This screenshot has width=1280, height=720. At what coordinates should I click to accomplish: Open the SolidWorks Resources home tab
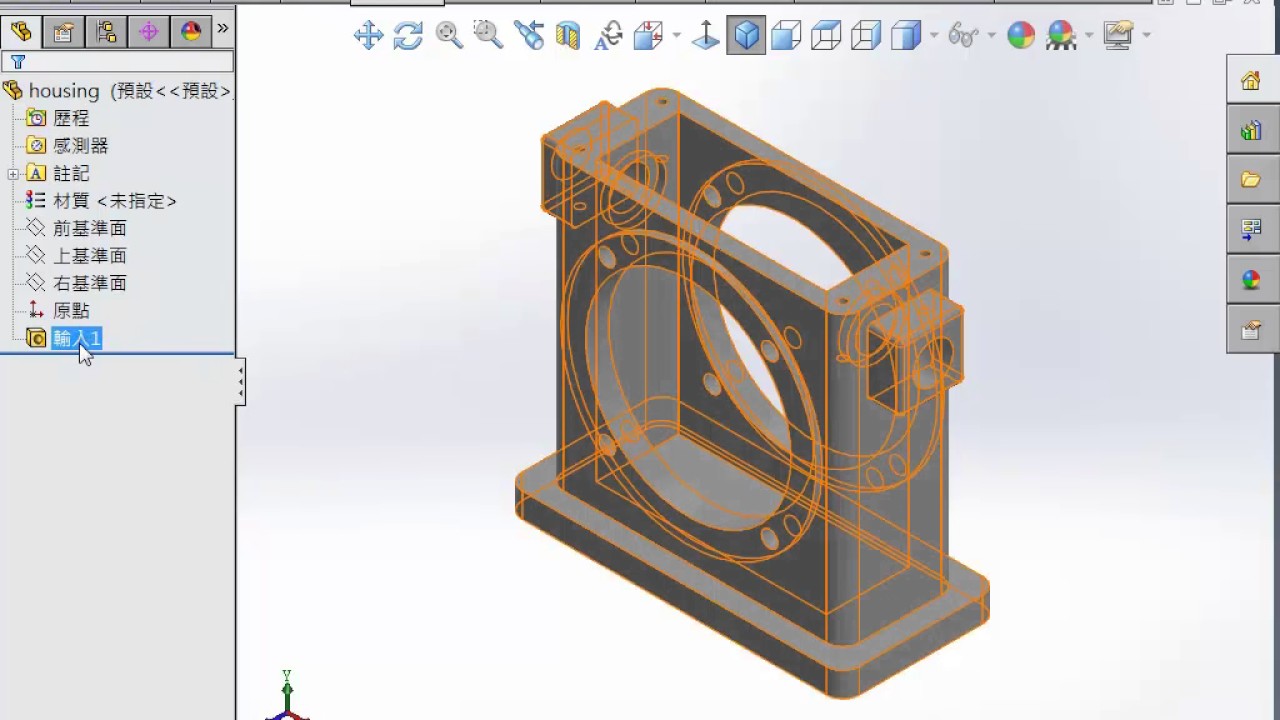[x=1251, y=80]
